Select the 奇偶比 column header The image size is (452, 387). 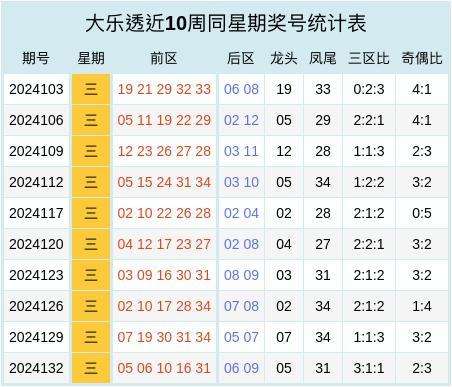(x=422, y=58)
